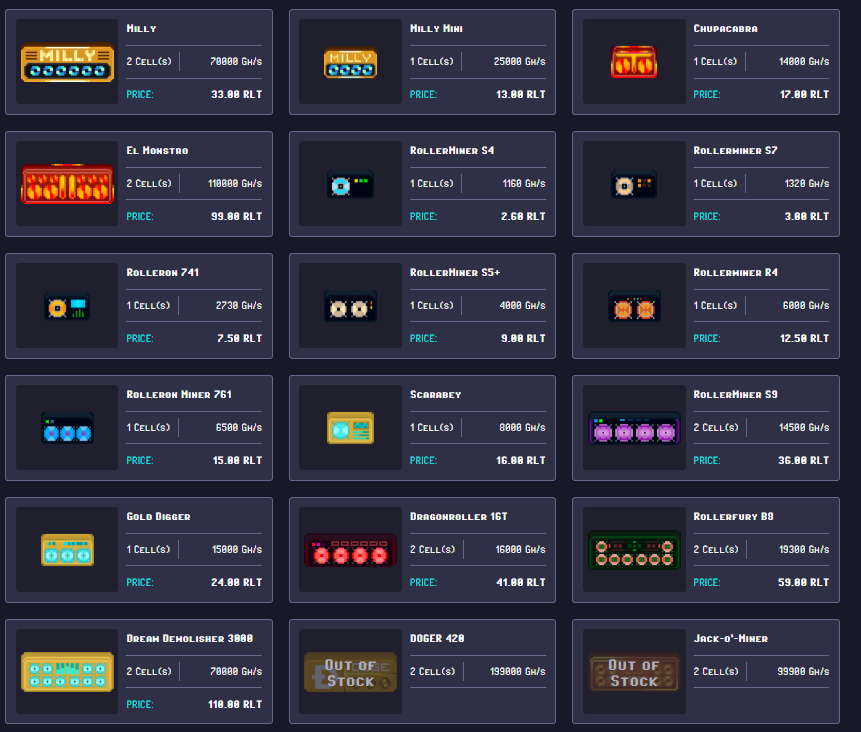Click the 99.00 RLT price of El Monstro

tap(239, 216)
